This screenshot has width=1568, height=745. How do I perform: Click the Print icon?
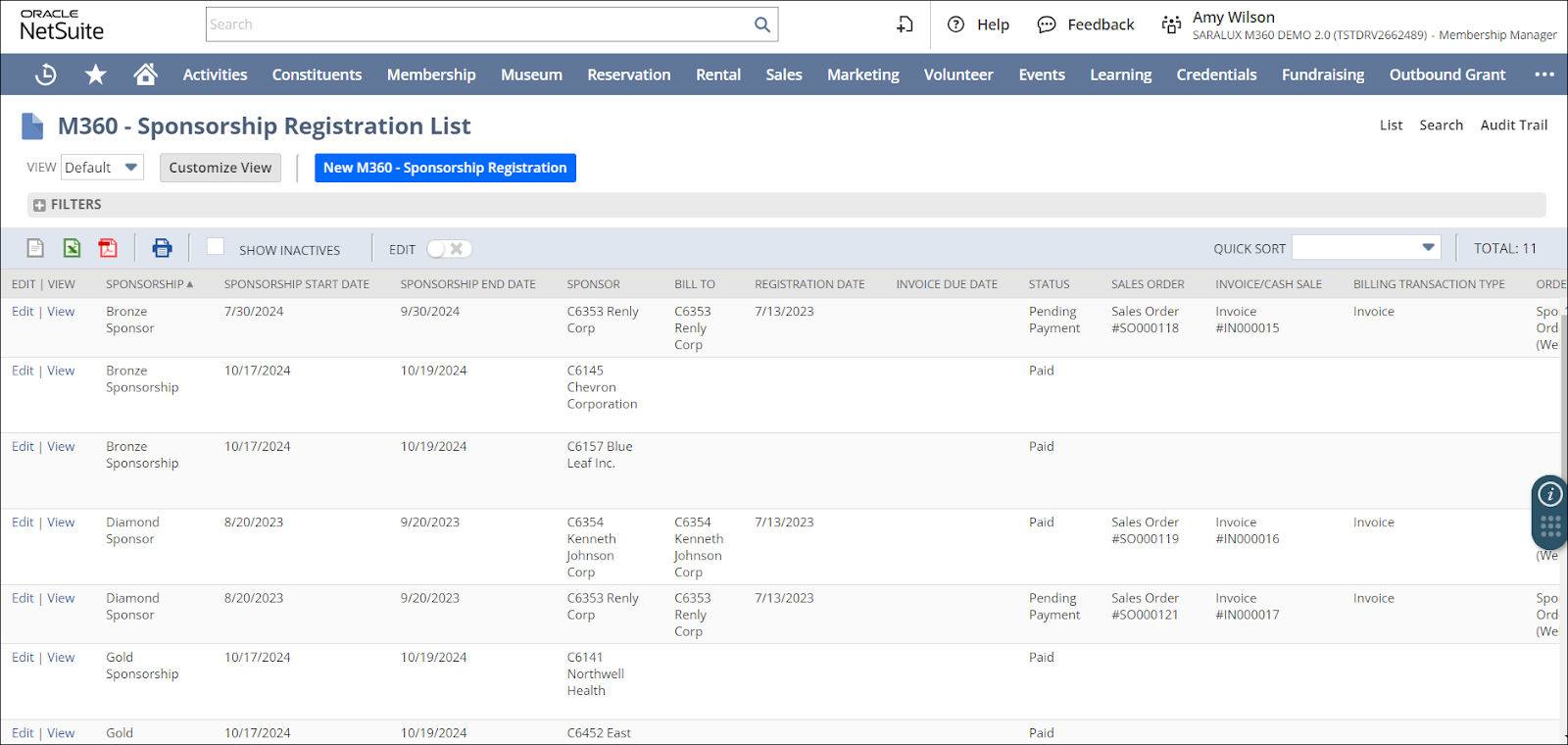coord(162,249)
